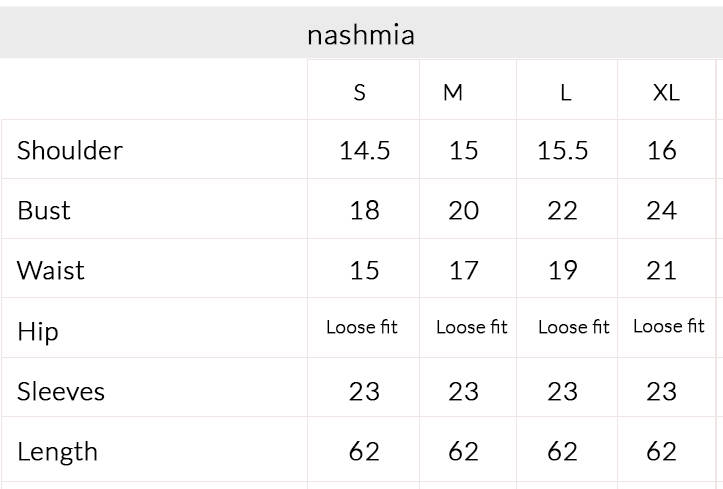The width and height of the screenshot is (723, 489).
Task: Select the M size column header
Action: click(453, 93)
